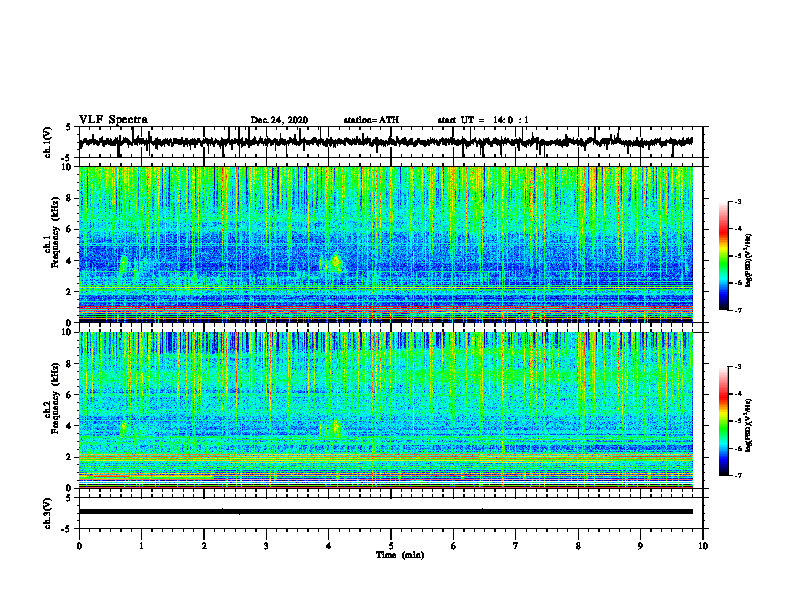Screen dimensions: 792x612
Task: Click the "5" tick on the Time axis
Action: (x=391, y=546)
